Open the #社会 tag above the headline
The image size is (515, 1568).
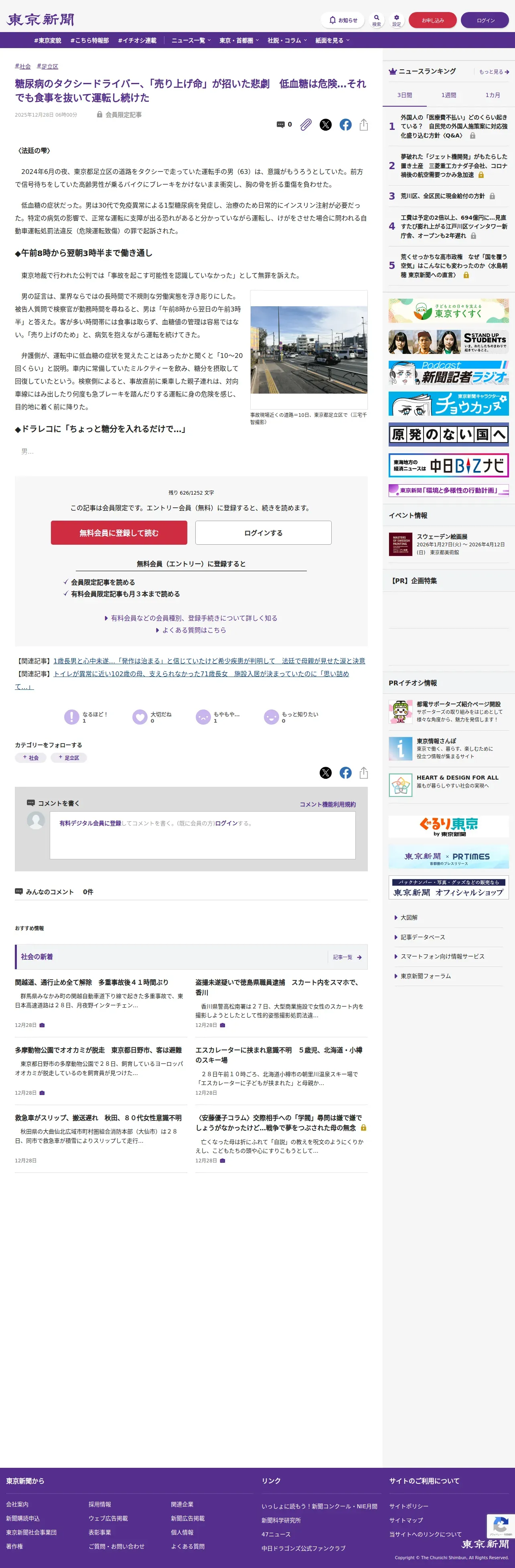pyautogui.click(x=22, y=67)
